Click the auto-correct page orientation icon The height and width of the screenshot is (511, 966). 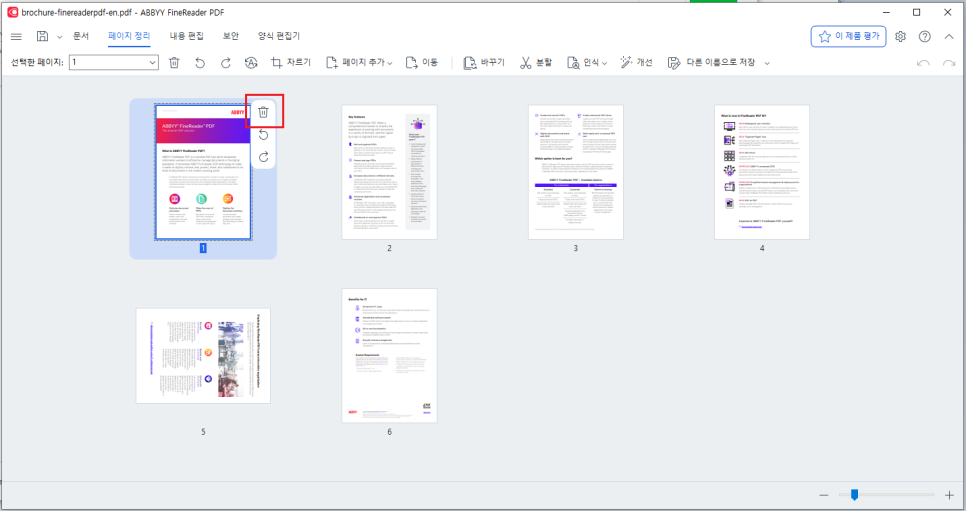point(251,62)
